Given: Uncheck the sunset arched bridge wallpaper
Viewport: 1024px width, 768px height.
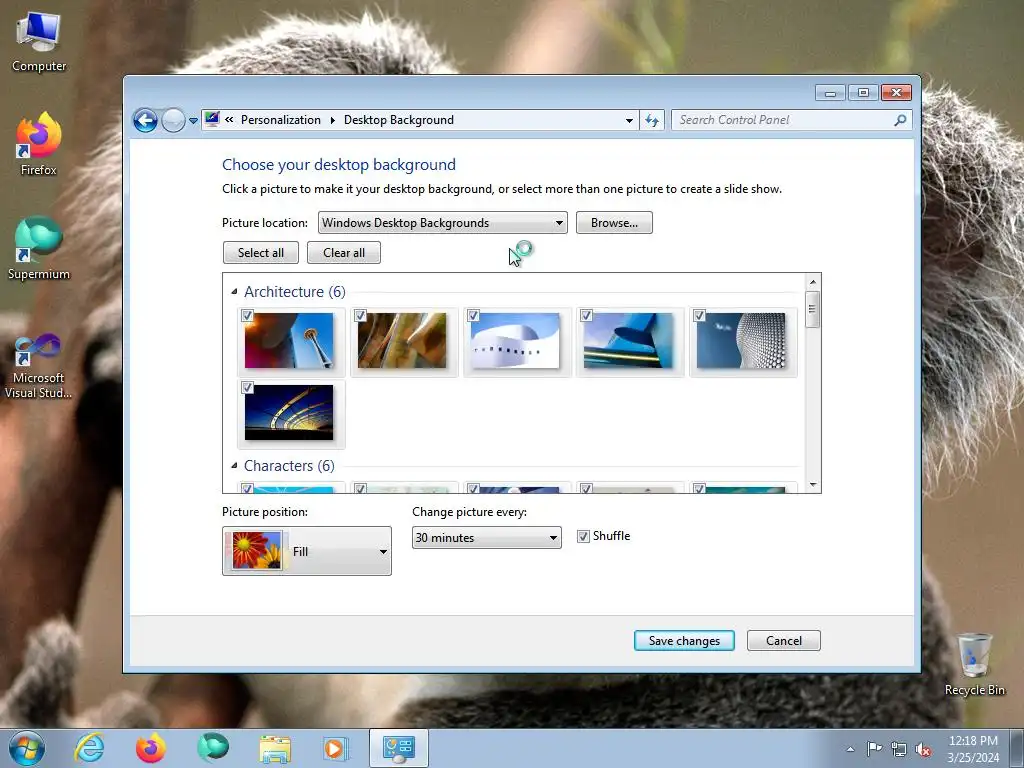Looking at the screenshot, I should tap(248, 387).
